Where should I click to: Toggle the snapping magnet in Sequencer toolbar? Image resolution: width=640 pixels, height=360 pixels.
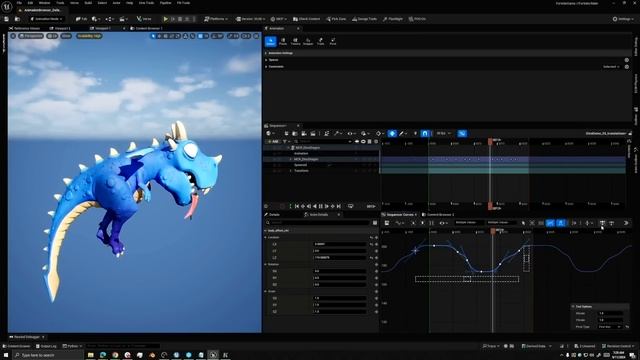point(425,133)
